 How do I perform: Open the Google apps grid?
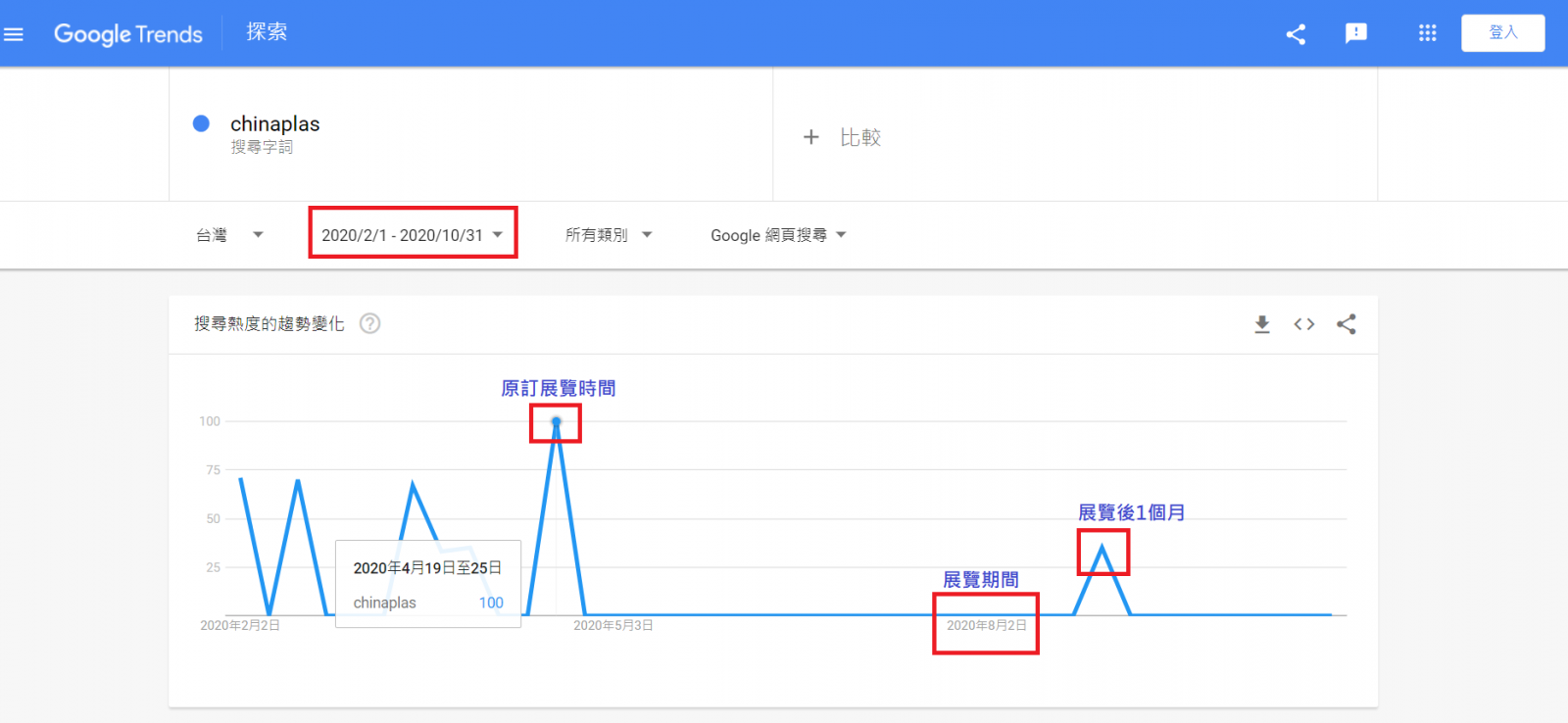point(1427,33)
